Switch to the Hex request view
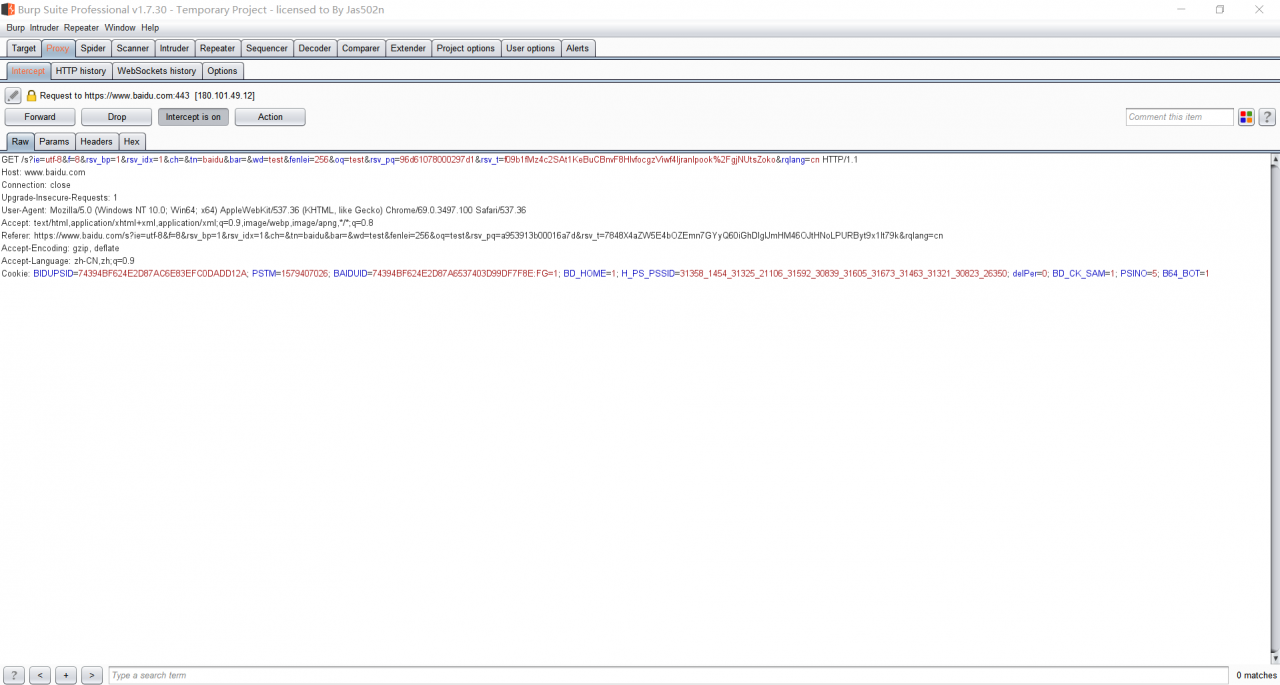 132,142
